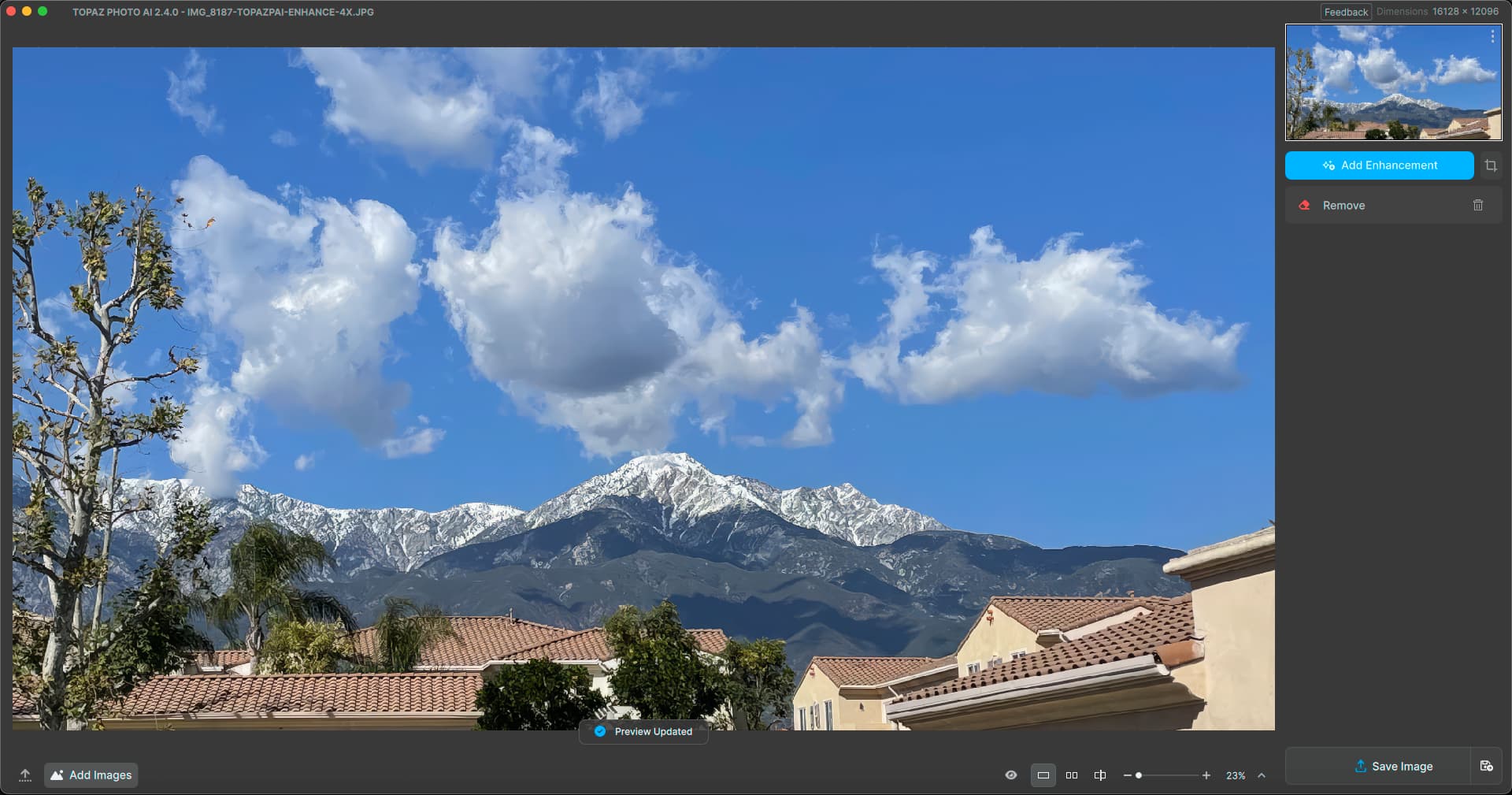Open export settings icon beside Save Image

[1486, 767]
